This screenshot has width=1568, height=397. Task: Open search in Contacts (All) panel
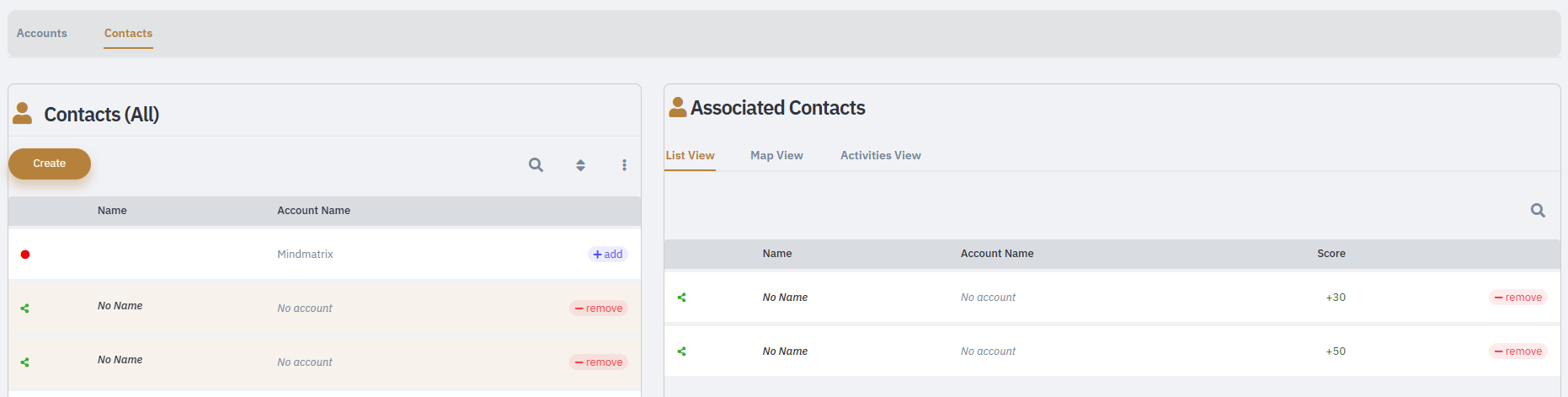[x=536, y=165]
